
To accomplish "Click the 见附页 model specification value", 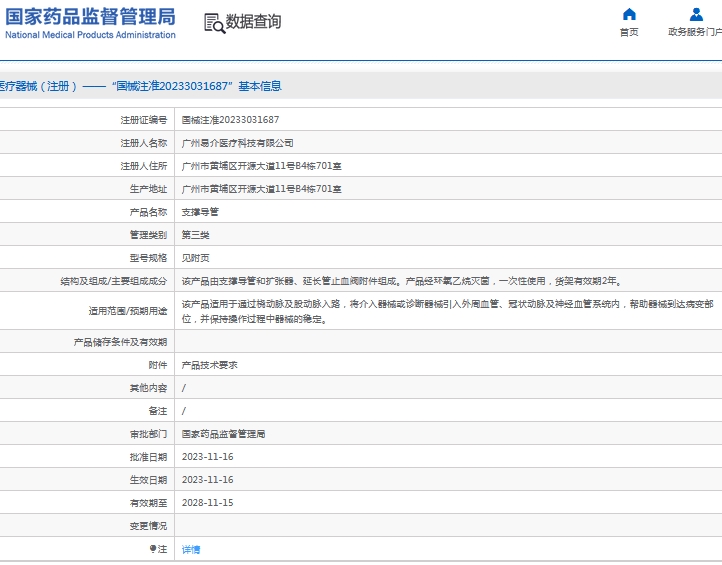I will (x=195, y=258).
